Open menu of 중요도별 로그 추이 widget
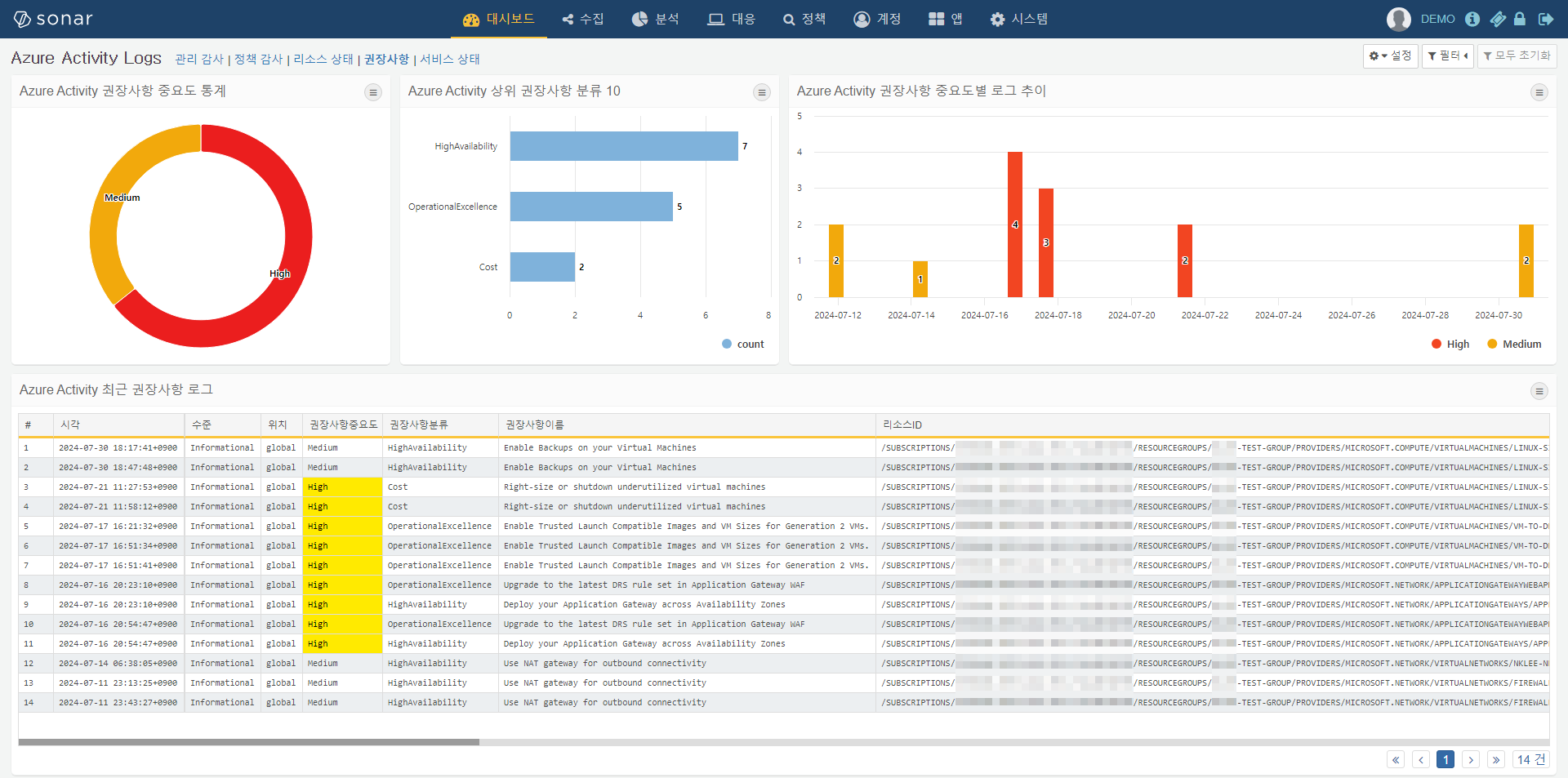 click(1539, 92)
